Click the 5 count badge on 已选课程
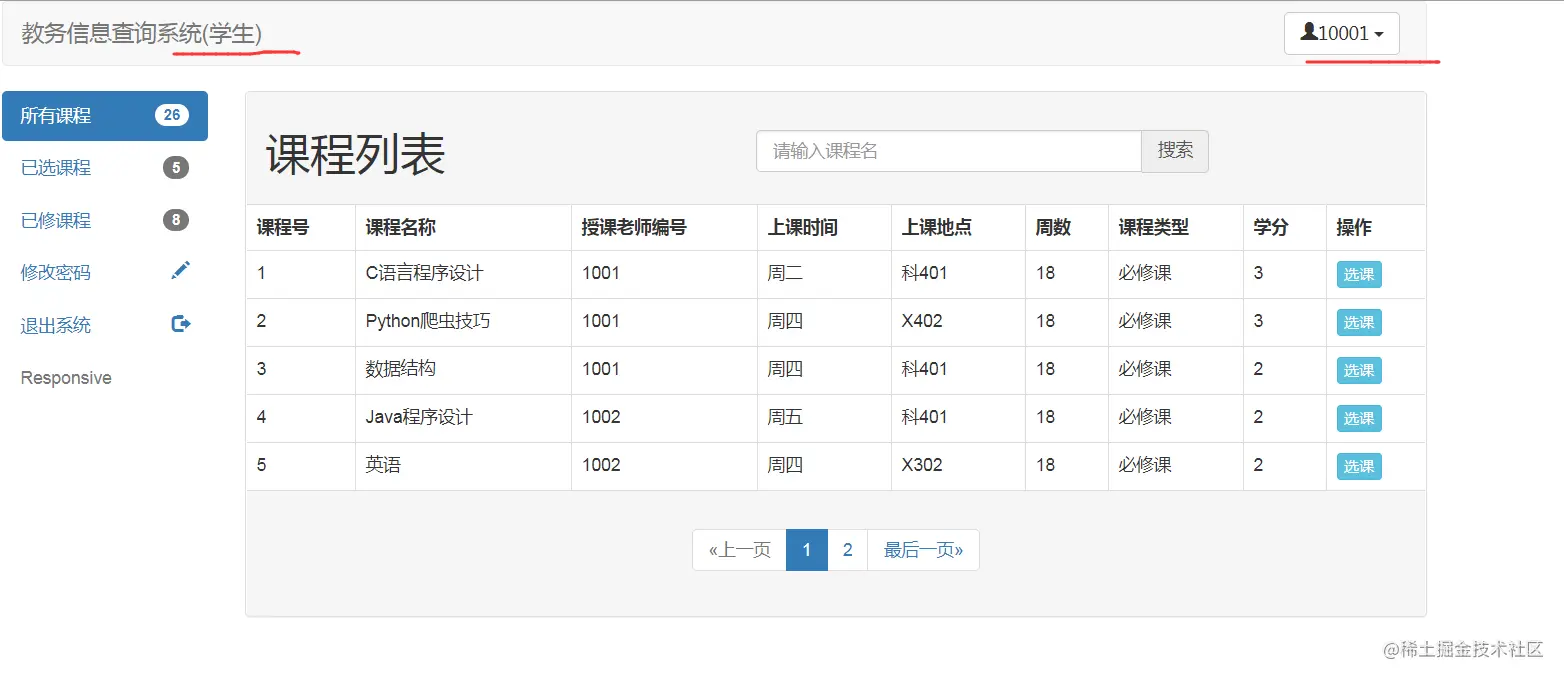 (176, 168)
